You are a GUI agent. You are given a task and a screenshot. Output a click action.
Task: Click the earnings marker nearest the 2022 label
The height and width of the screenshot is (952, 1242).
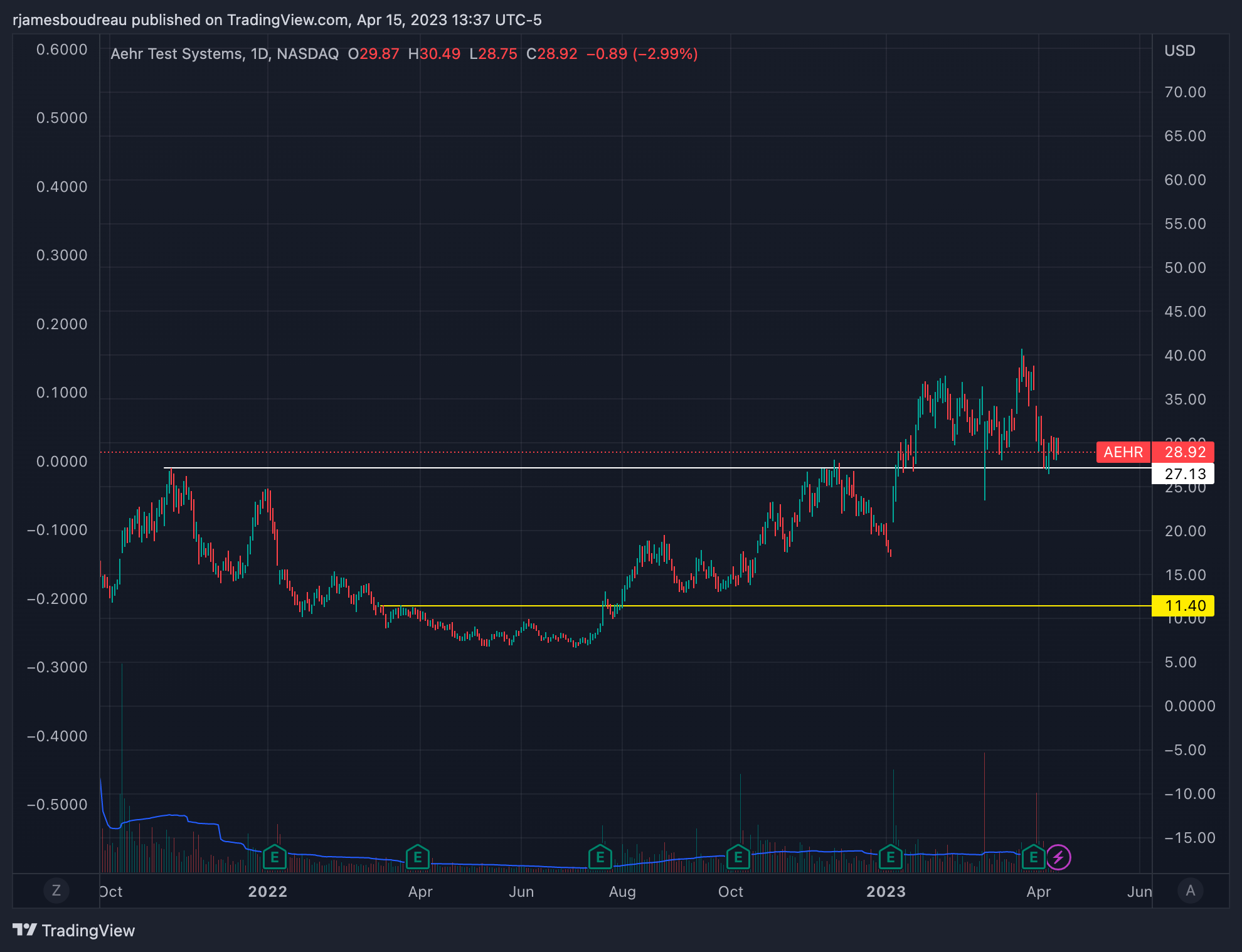pos(274,857)
